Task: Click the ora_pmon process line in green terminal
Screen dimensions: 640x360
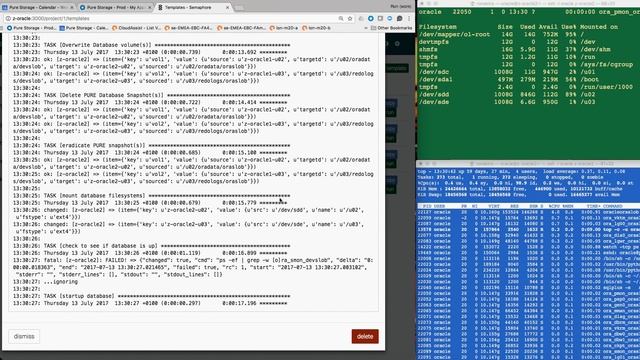Action: coord(529,12)
